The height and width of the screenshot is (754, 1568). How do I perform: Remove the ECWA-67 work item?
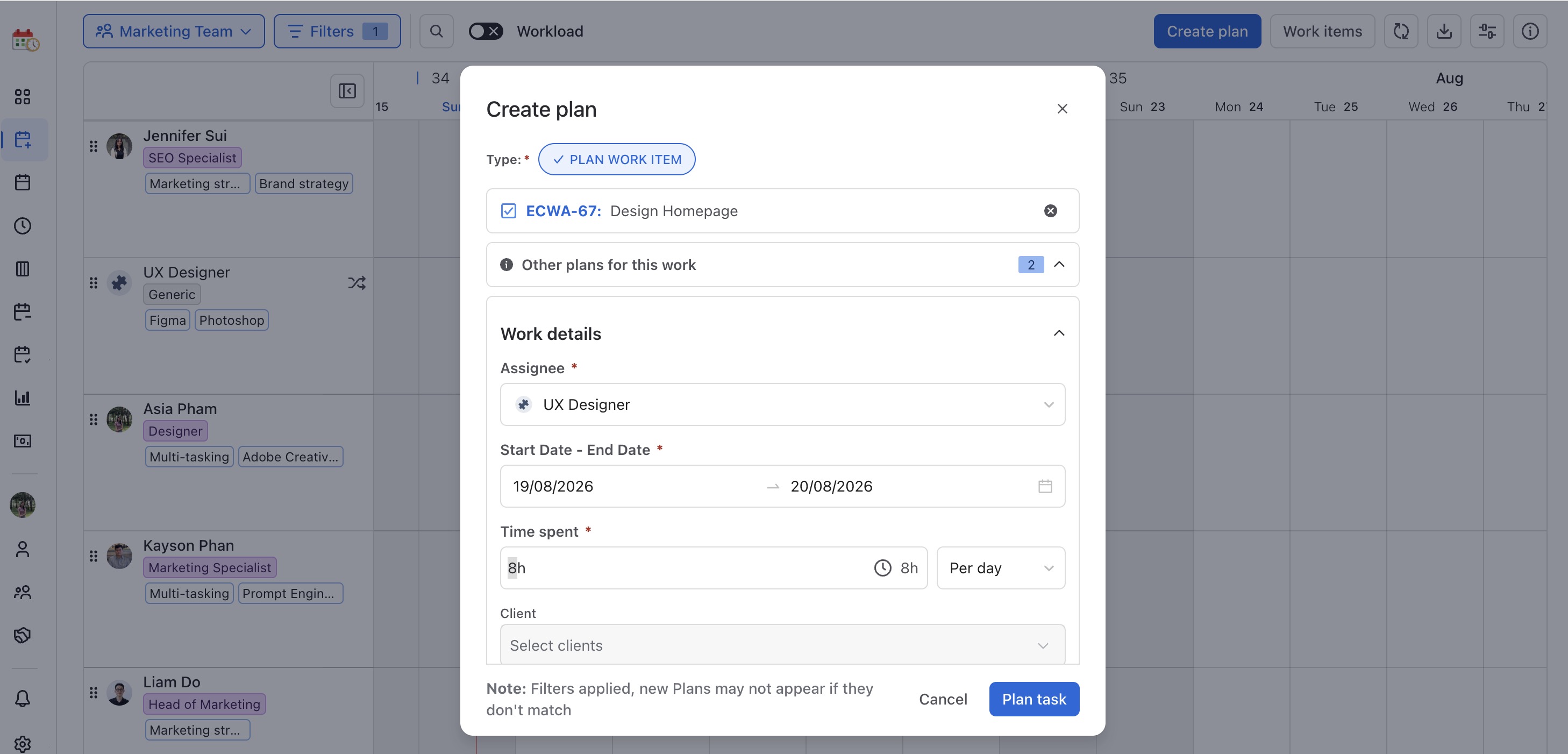pos(1051,211)
